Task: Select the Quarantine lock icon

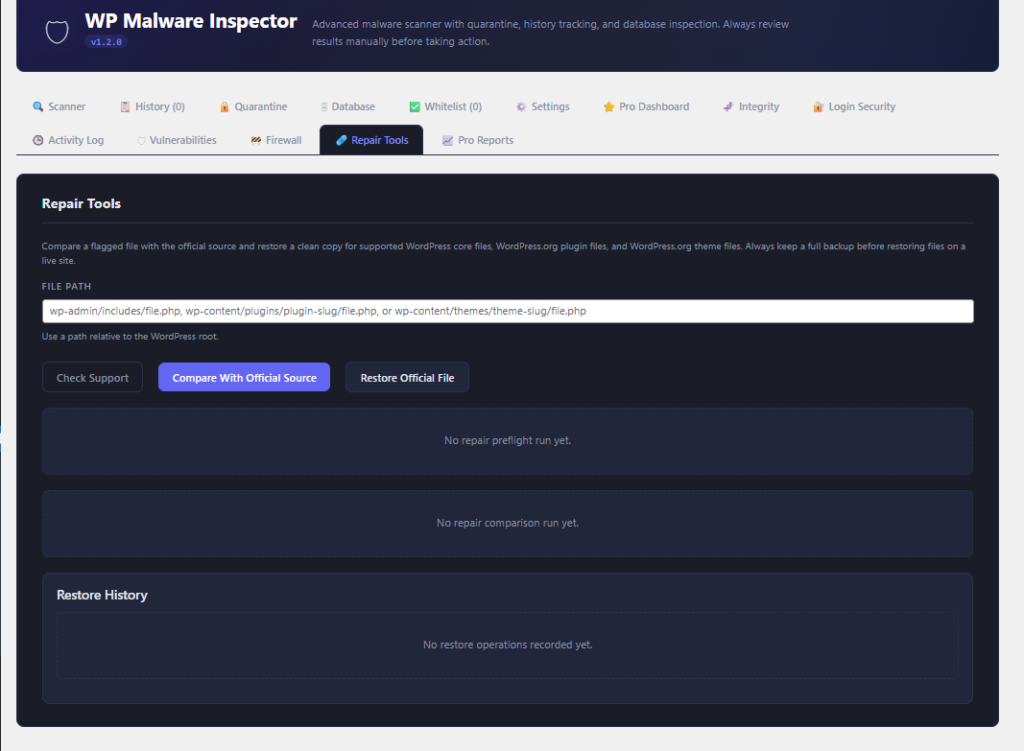Action: (225, 106)
